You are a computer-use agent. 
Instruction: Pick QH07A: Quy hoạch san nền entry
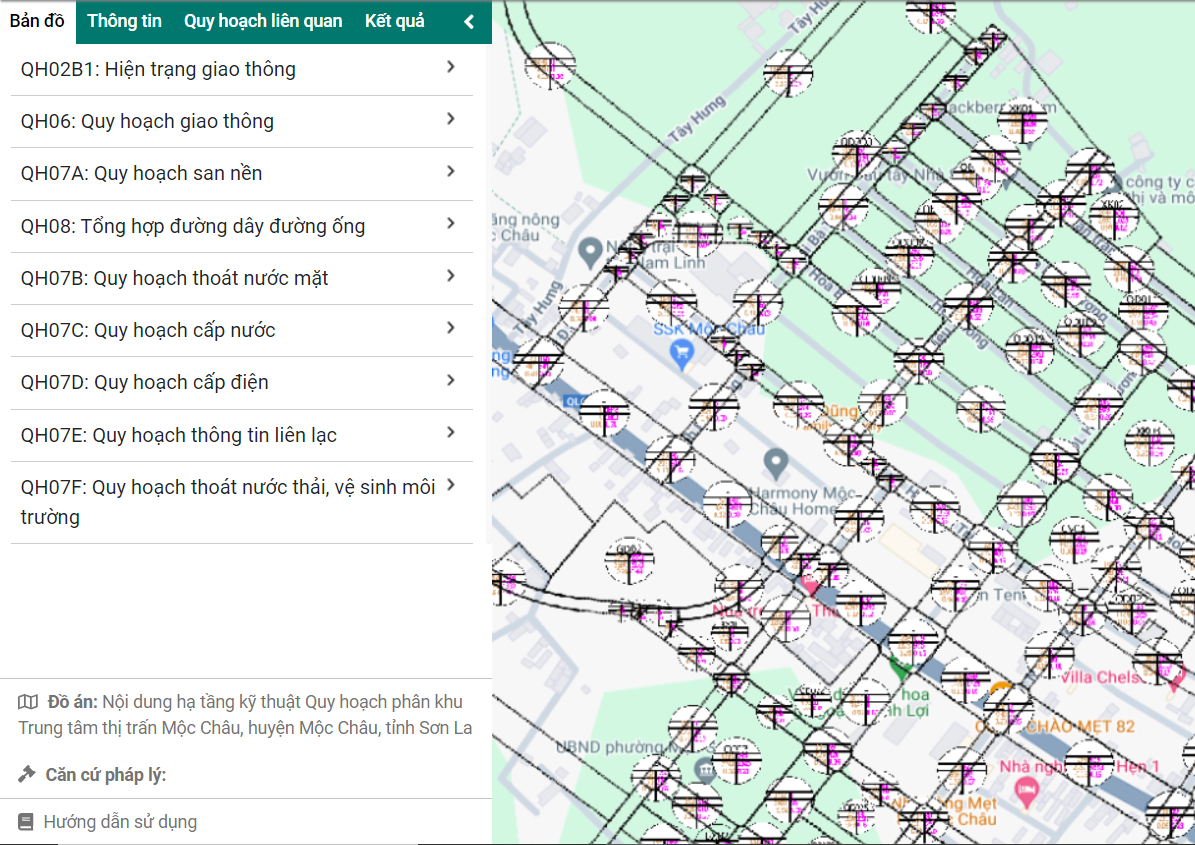(x=142, y=173)
